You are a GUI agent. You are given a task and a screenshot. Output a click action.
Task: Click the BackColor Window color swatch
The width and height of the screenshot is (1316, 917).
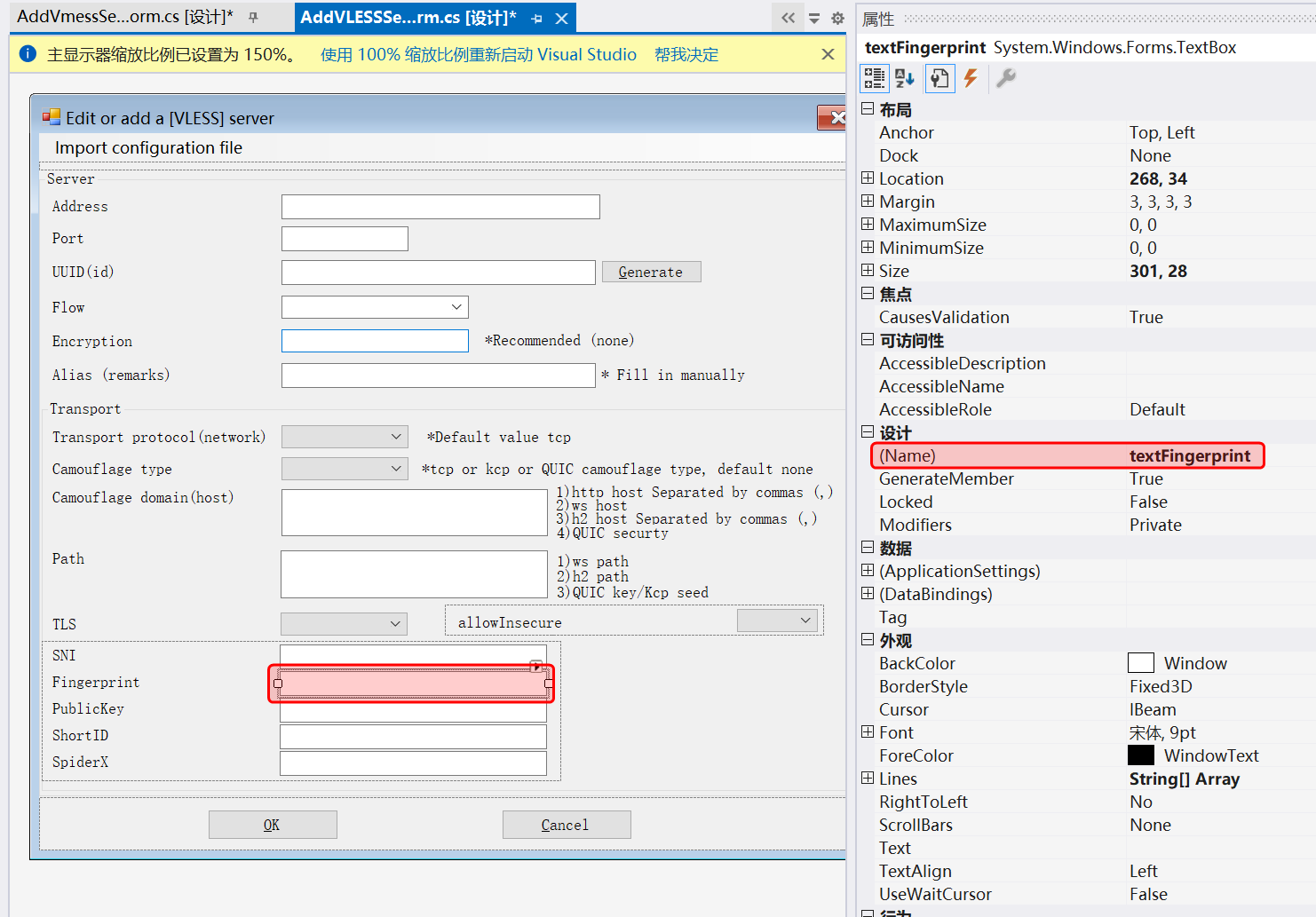tap(1140, 663)
